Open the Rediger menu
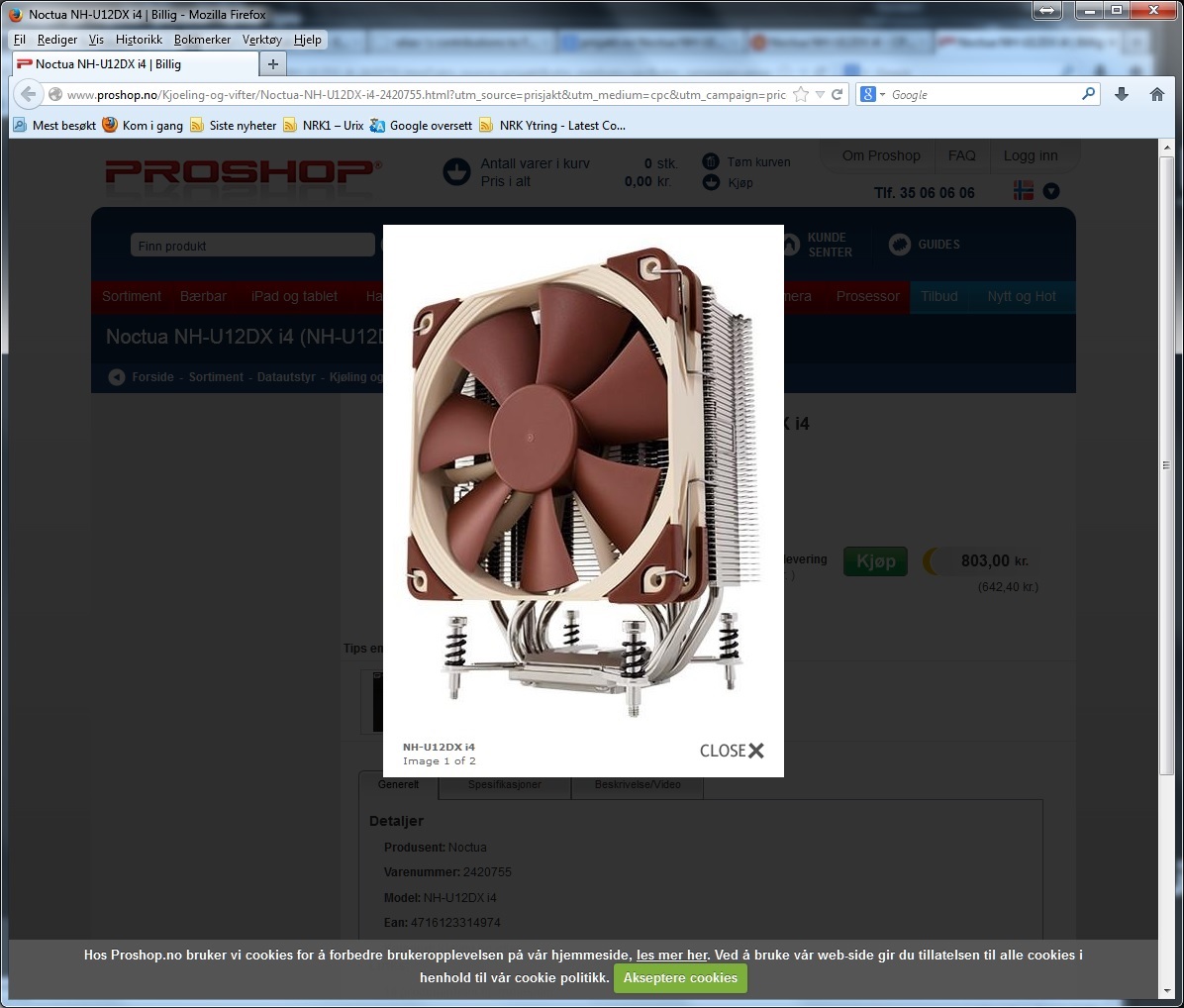Screen dimensions: 1184x1008 point(57,40)
